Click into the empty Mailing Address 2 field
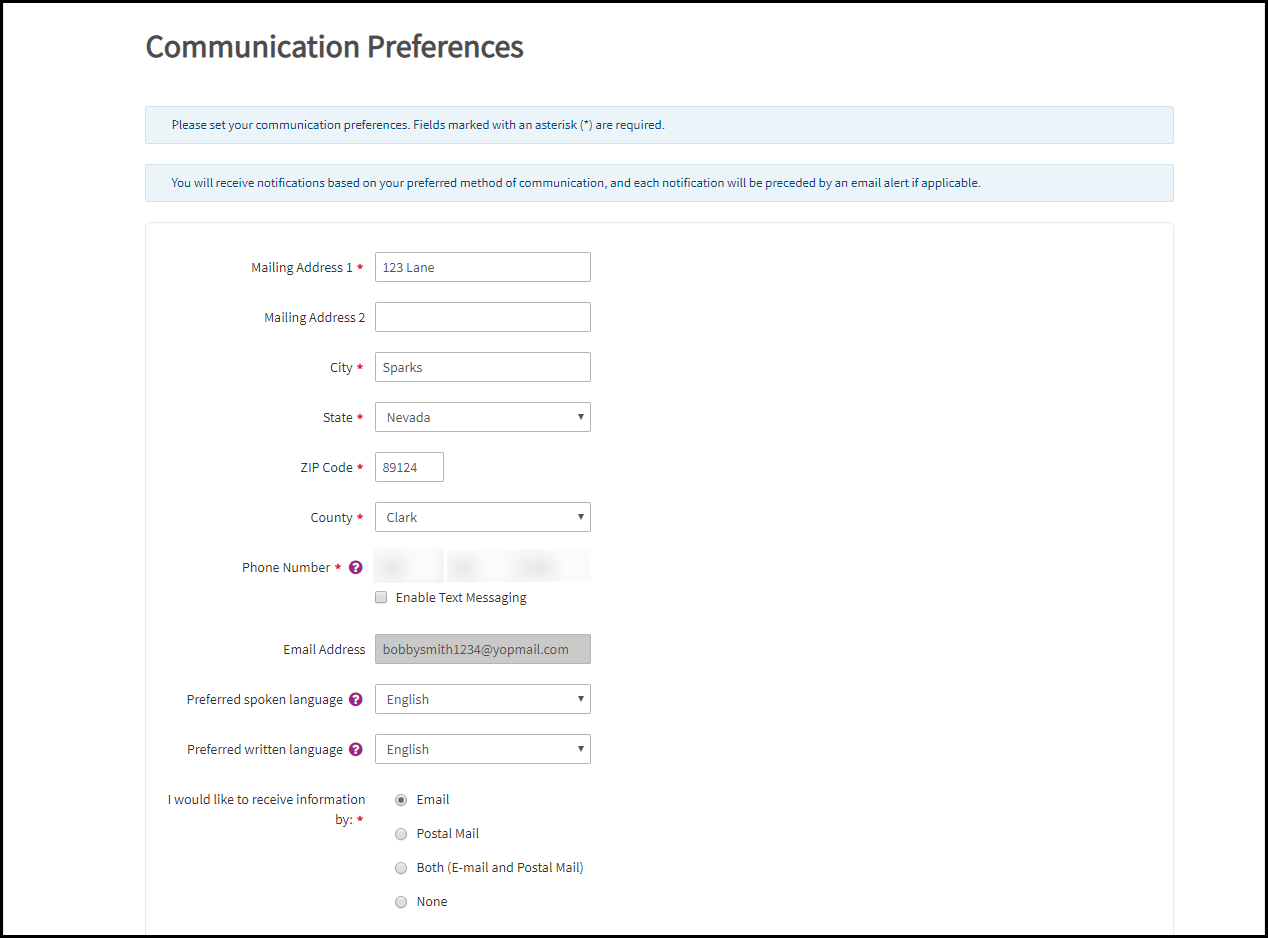The height and width of the screenshot is (938, 1268). click(x=483, y=317)
